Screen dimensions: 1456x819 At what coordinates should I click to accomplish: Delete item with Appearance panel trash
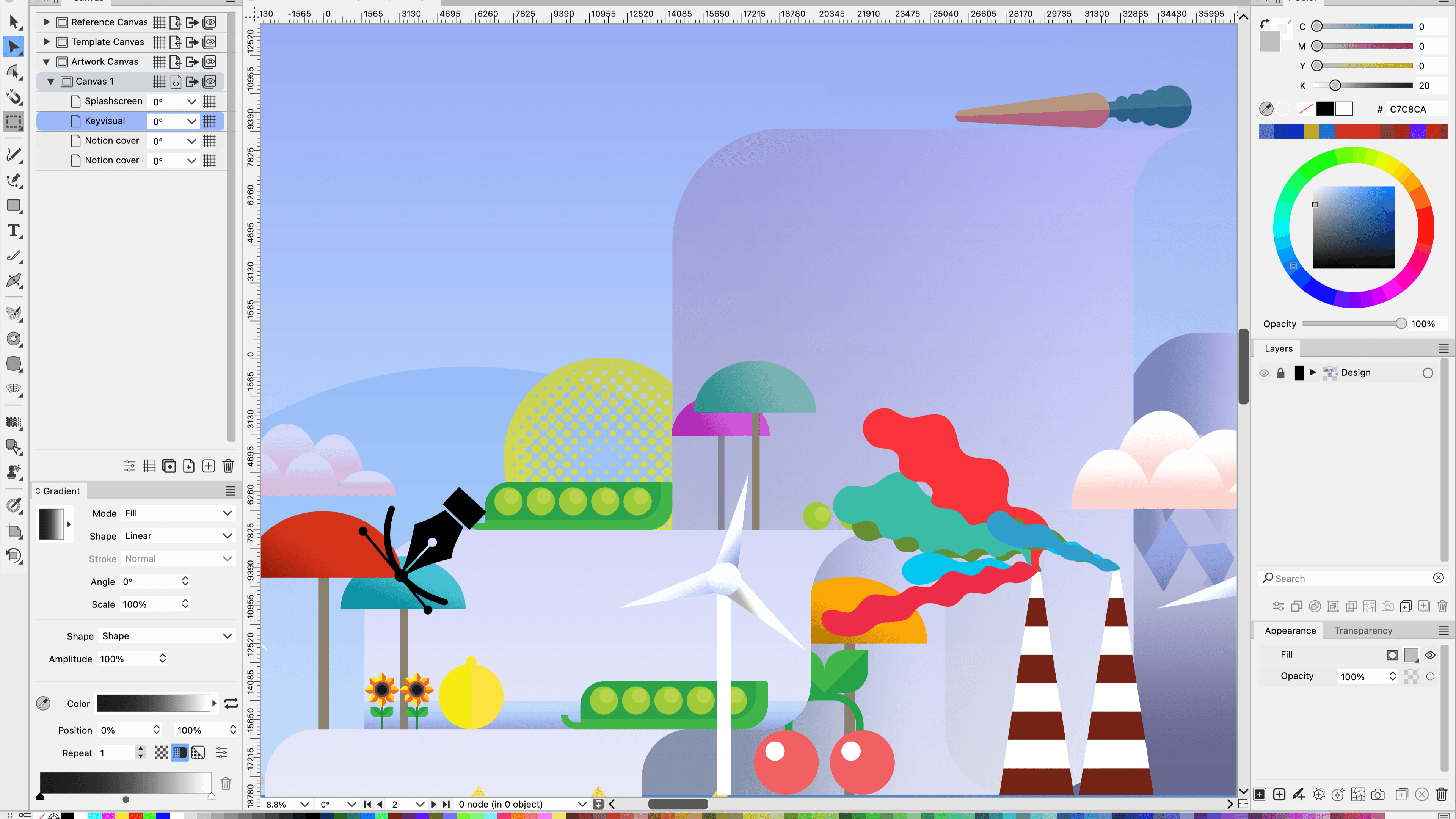(1441, 794)
